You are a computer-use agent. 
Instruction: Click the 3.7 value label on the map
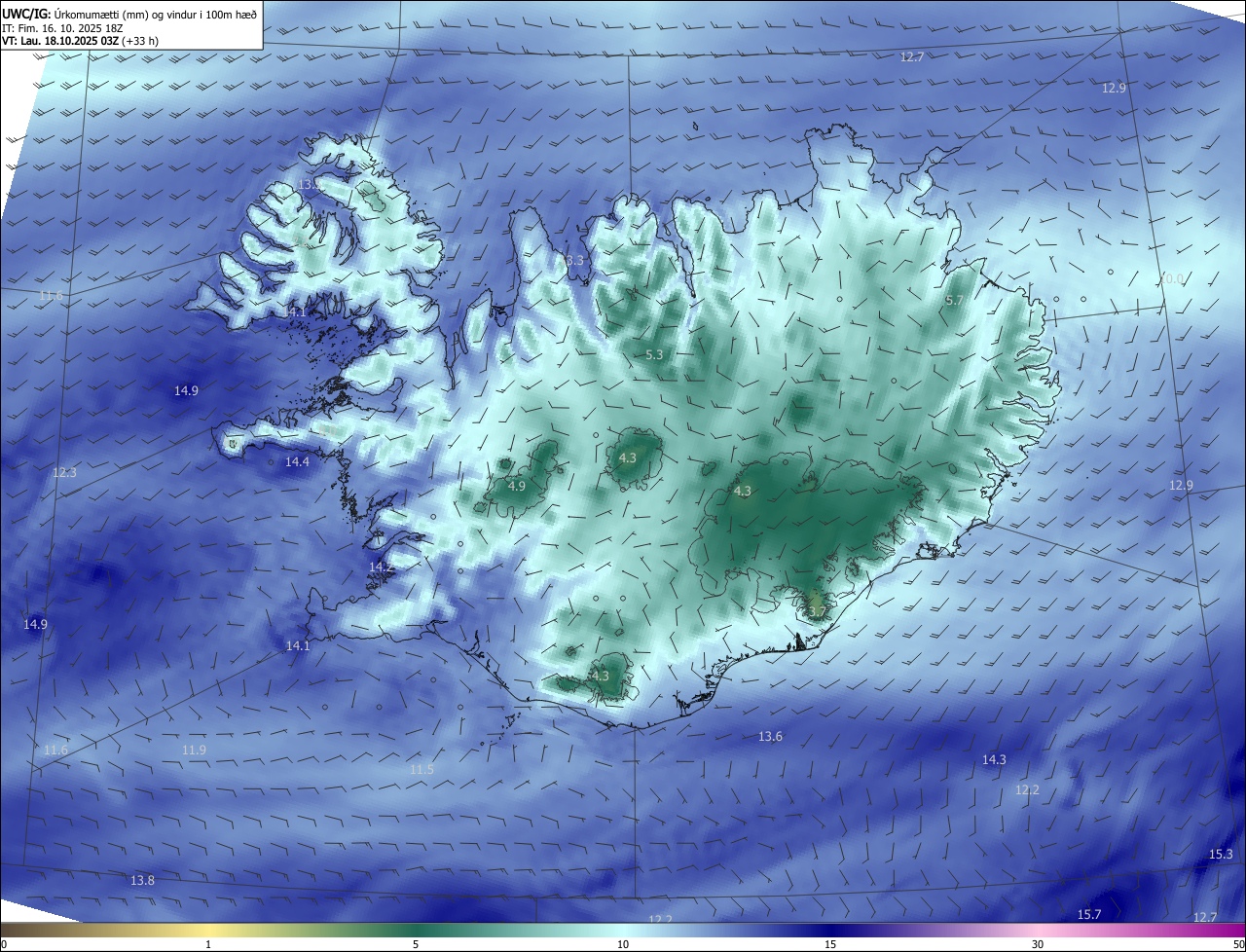click(x=817, y=611)
